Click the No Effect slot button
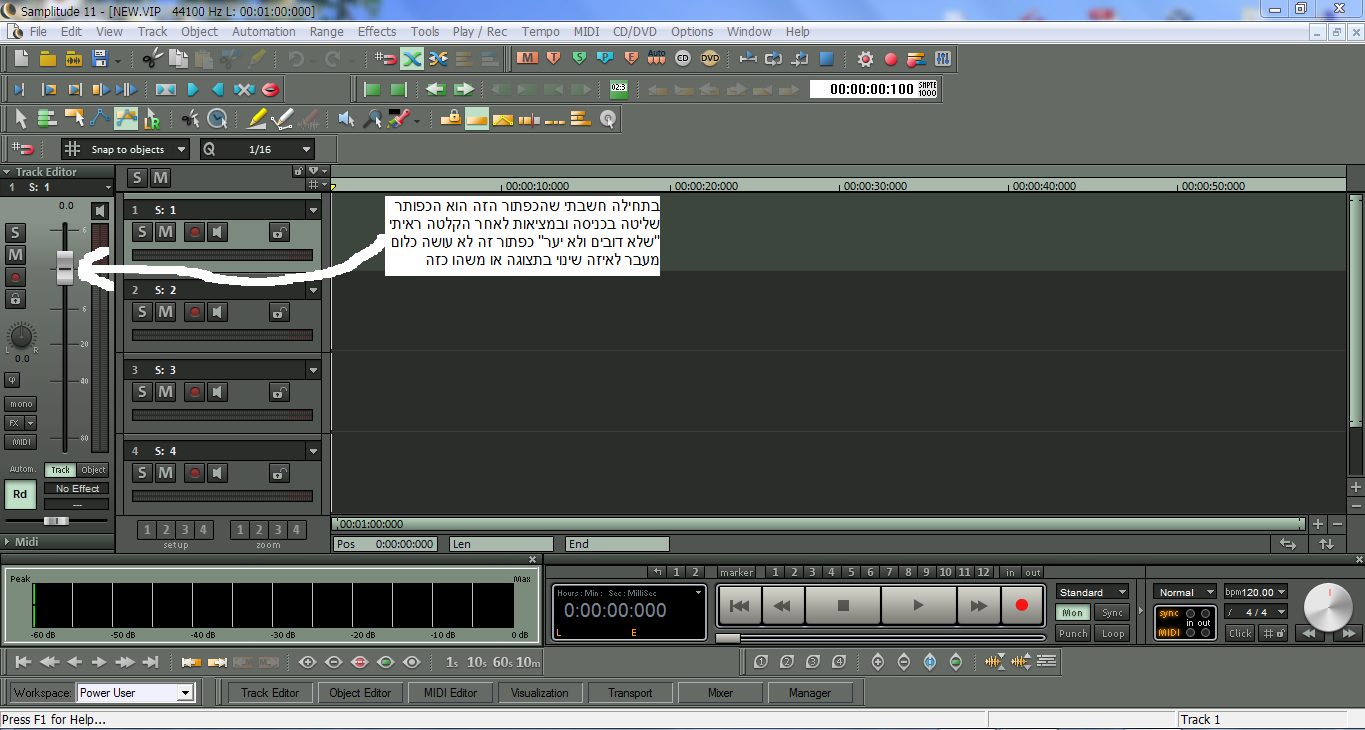The height and width of the screenshot is (730, 1365). coord(77,489)
